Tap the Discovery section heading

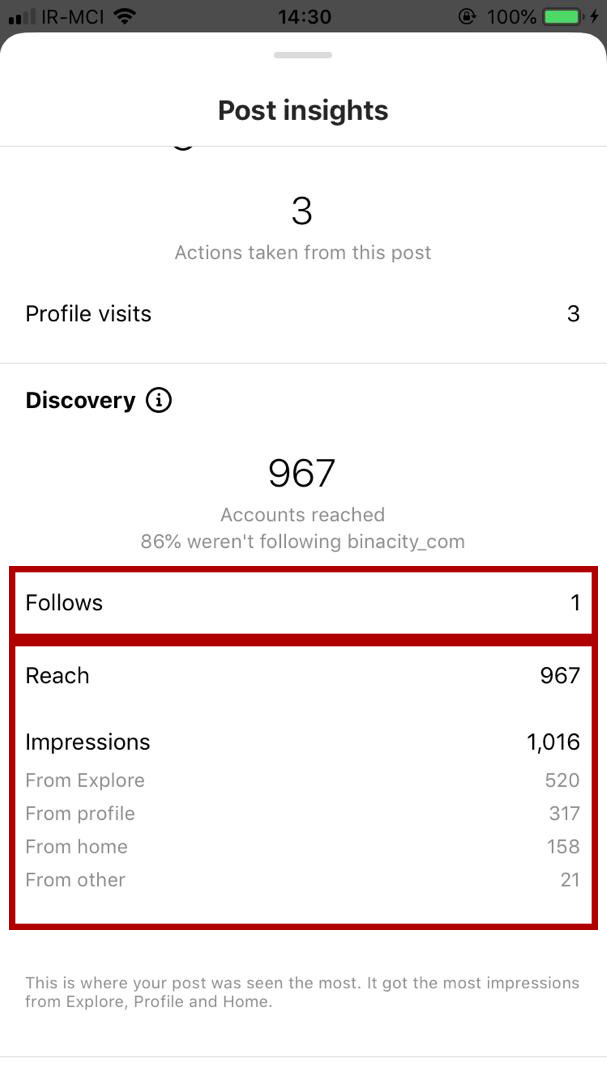tap(80, 400)
